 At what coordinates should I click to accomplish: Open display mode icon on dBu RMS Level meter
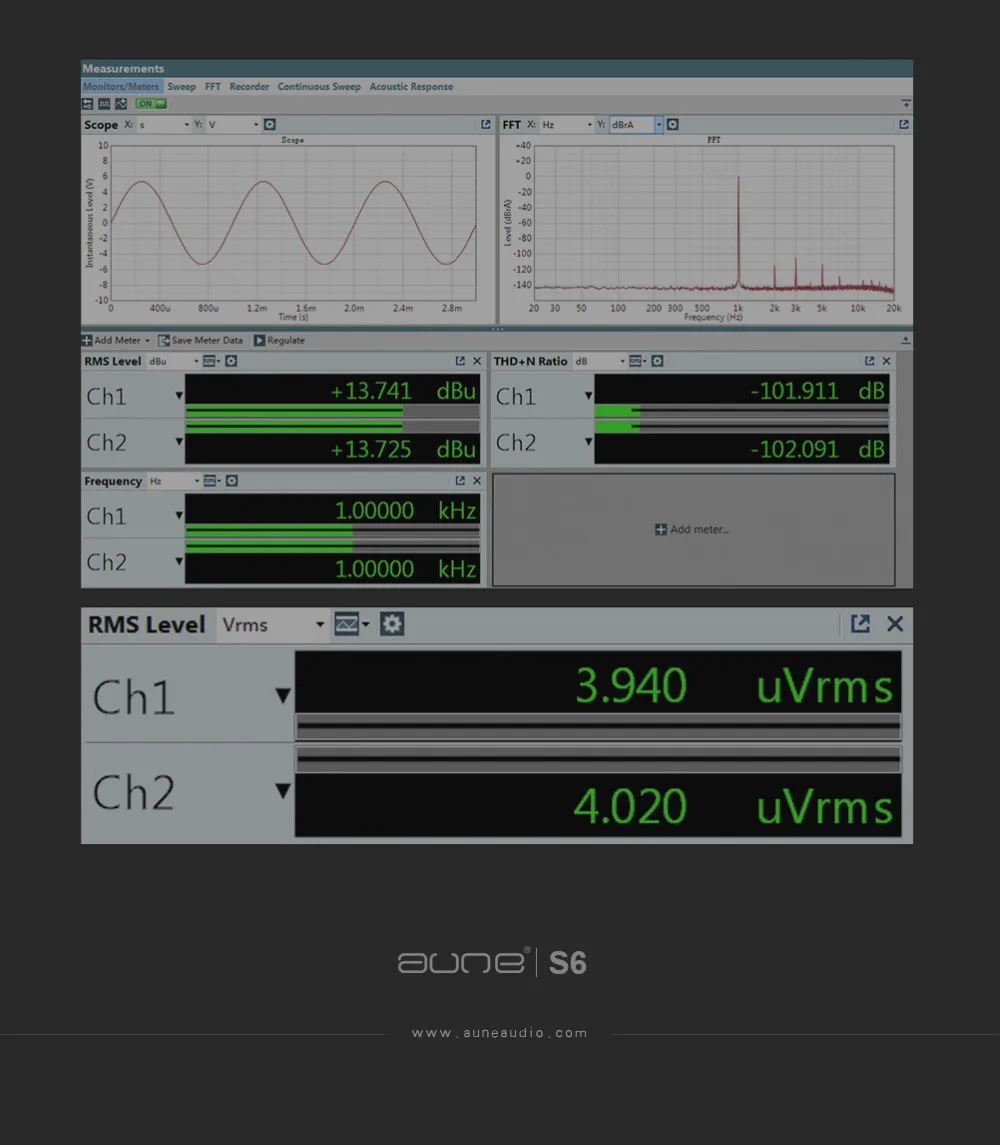[x=211, y=361]
